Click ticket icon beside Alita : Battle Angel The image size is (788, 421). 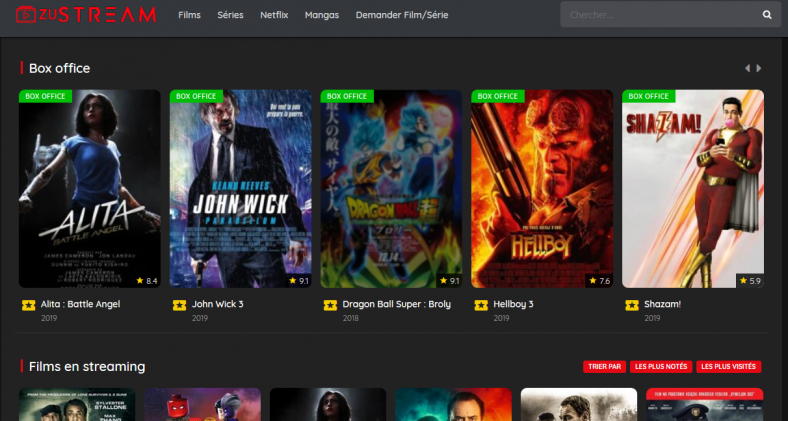pyautogui.click(x=28, y=305)
